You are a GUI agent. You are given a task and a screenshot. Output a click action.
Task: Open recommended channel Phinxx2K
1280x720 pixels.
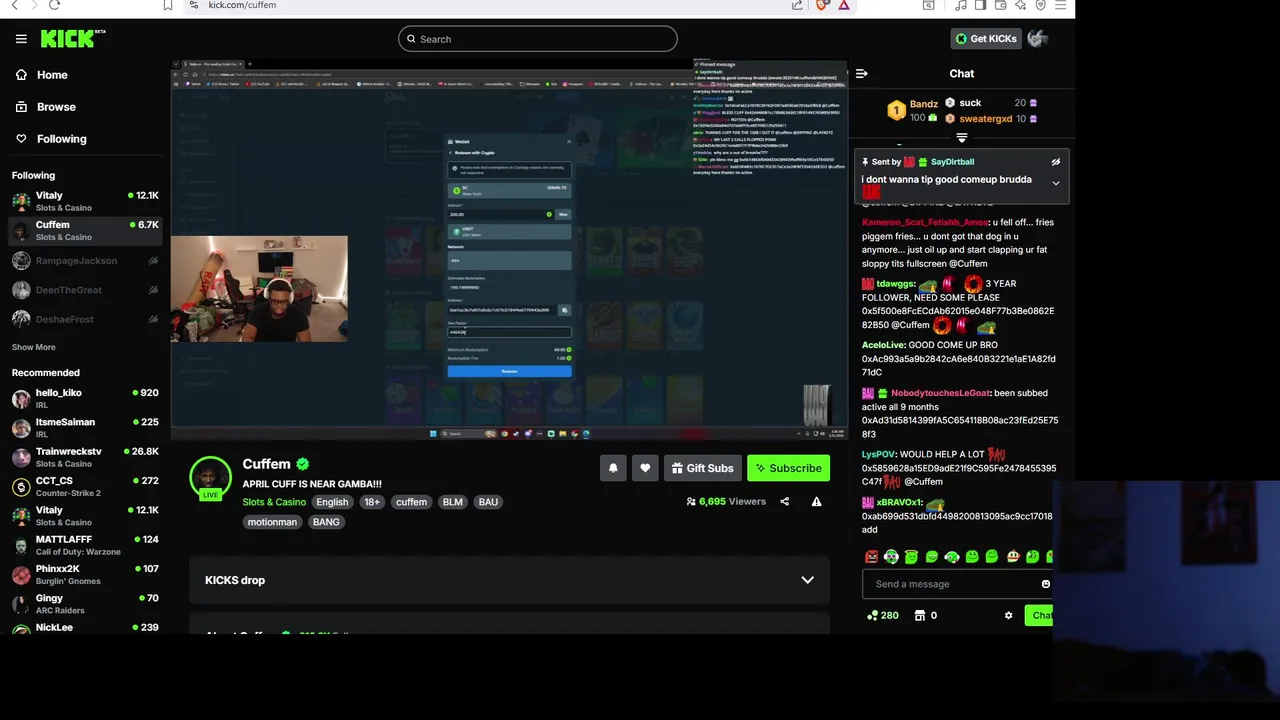tap(84, 575)
